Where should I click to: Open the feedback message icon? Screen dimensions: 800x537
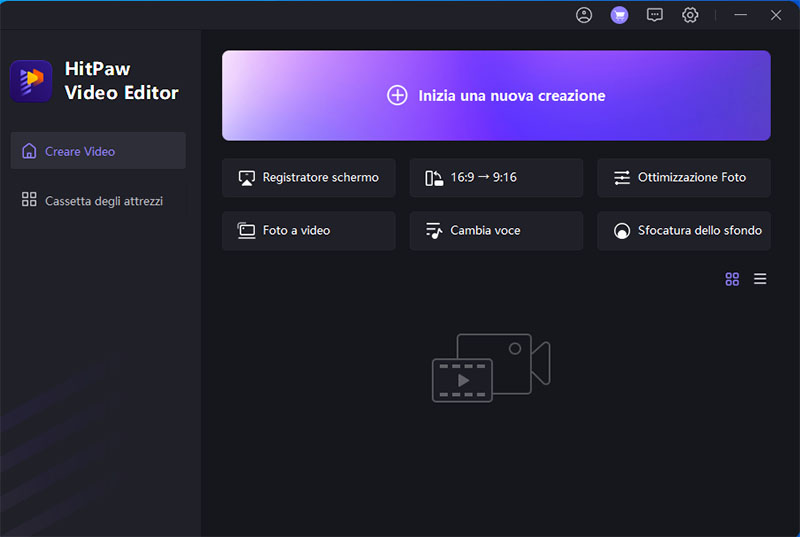(655, 15)
